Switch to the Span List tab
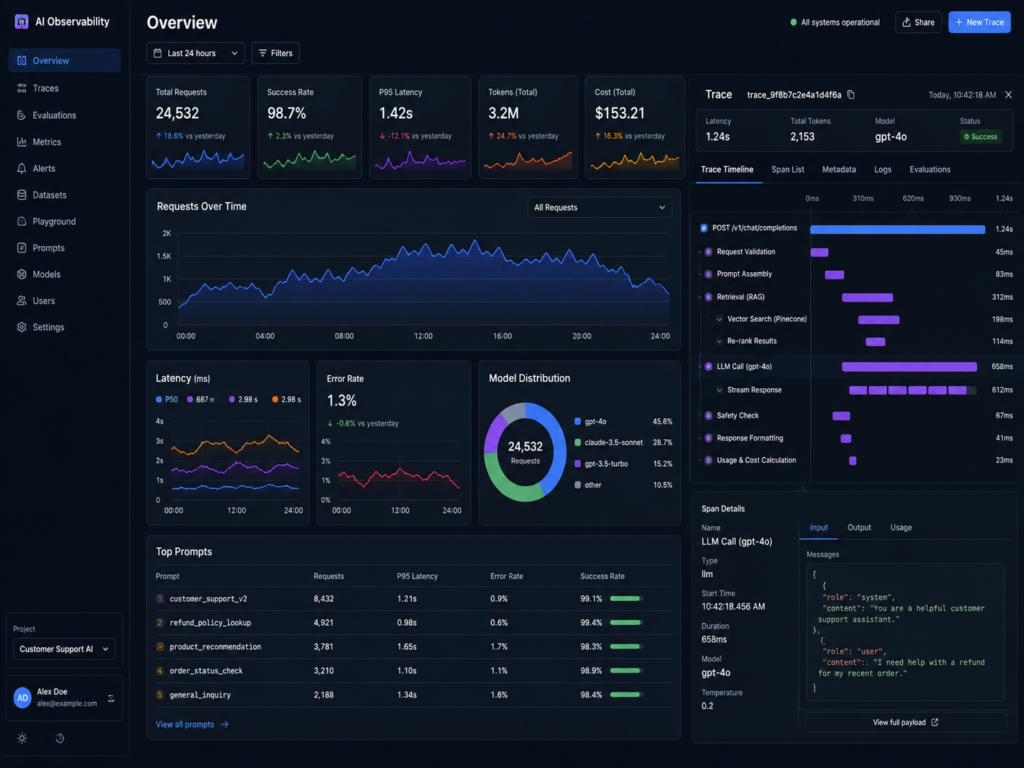Viewport: 1024px width, 768px height. pos(788,170)
